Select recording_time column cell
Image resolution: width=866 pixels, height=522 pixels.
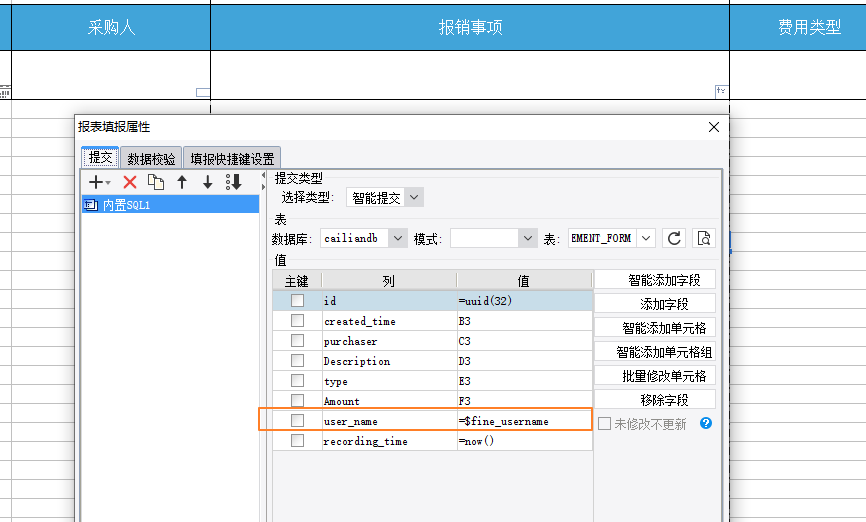coord(389,441)
